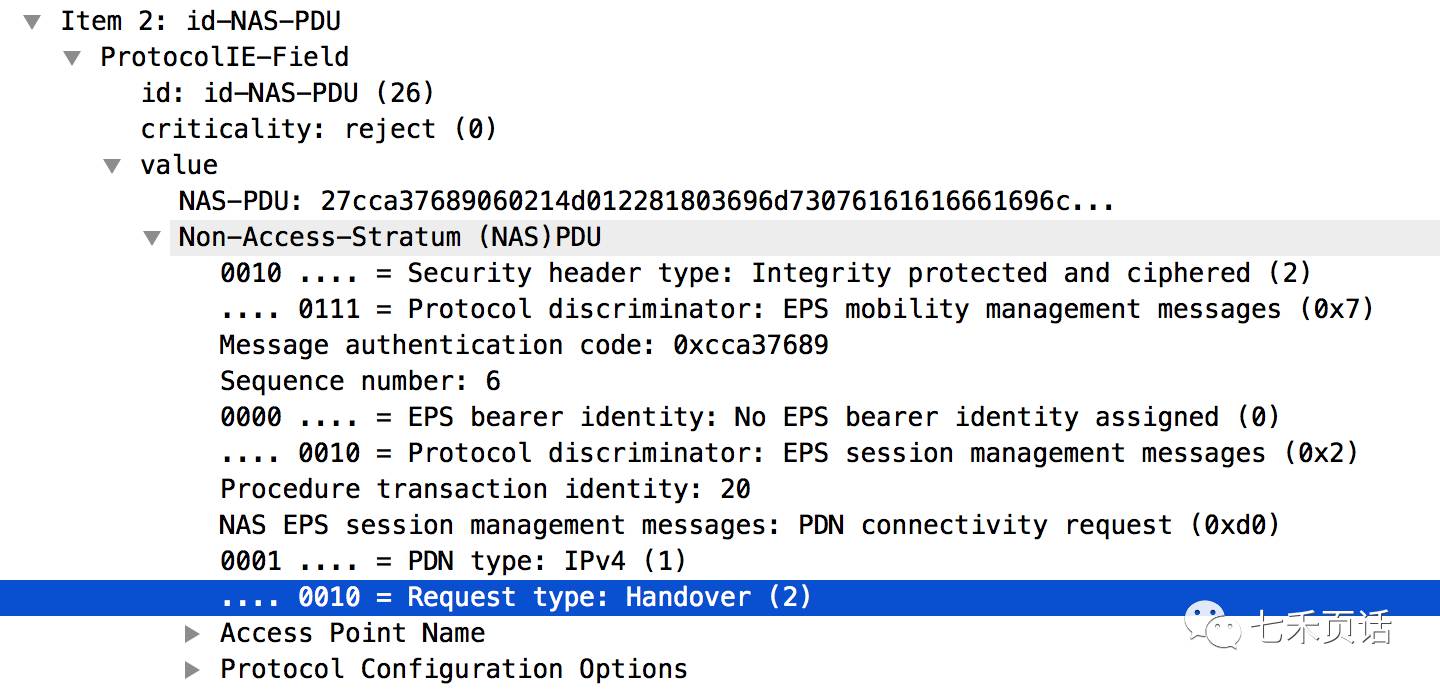The image size is (1440, 692).
Task: Select Security header type row
Action: (765, 273)
